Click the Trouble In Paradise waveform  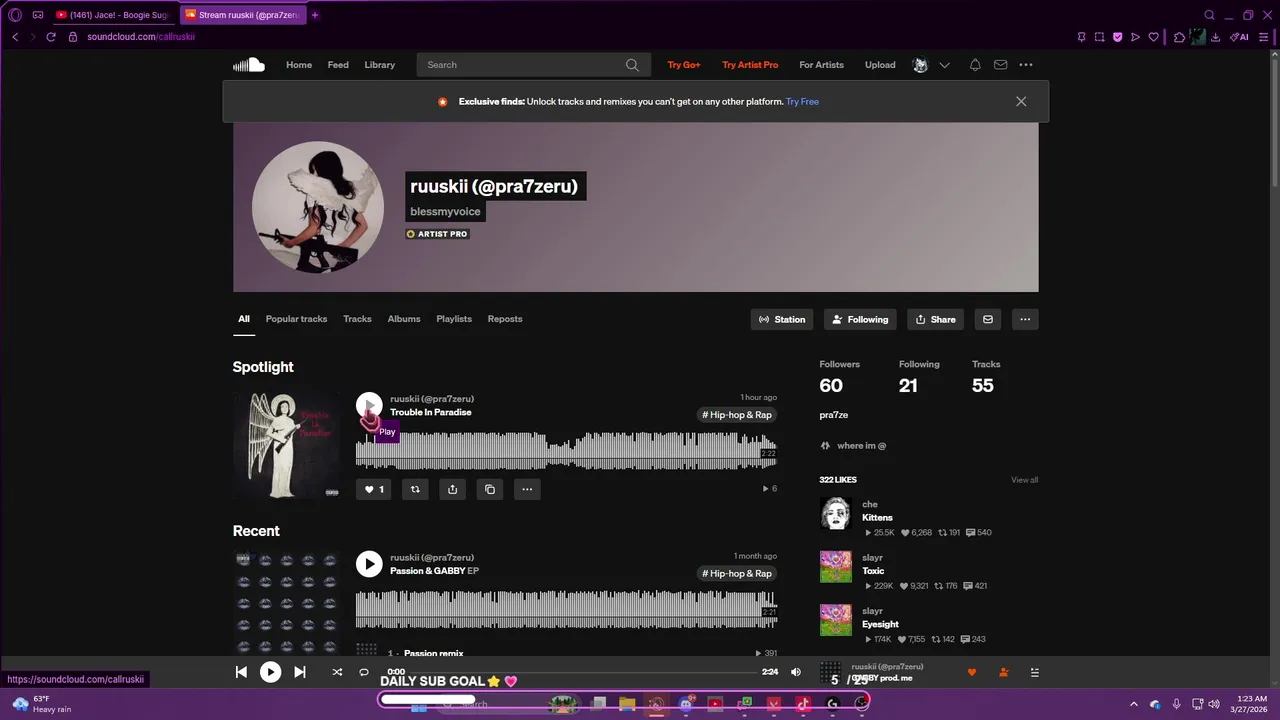click(566, 449)
